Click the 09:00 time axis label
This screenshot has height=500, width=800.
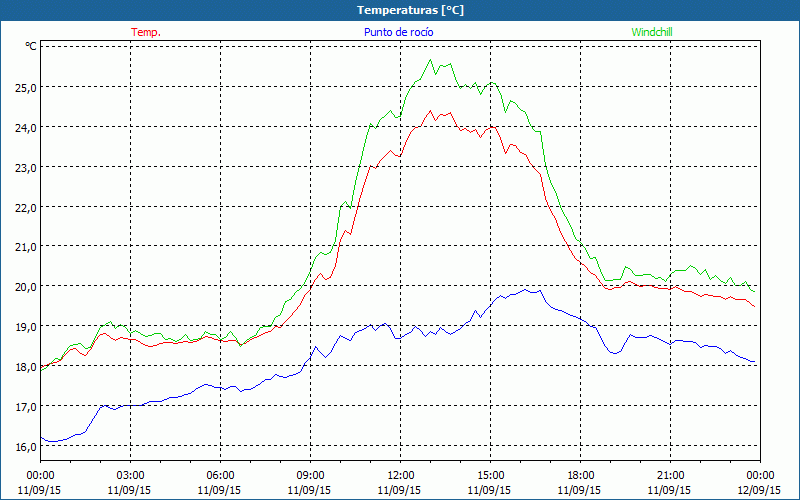click(x=310, y=476)
